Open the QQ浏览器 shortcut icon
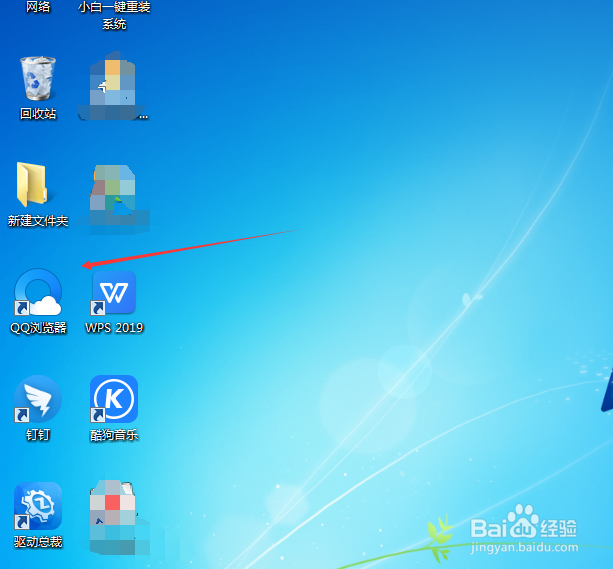Screen dimensions: 613x569 pos(38,292)
